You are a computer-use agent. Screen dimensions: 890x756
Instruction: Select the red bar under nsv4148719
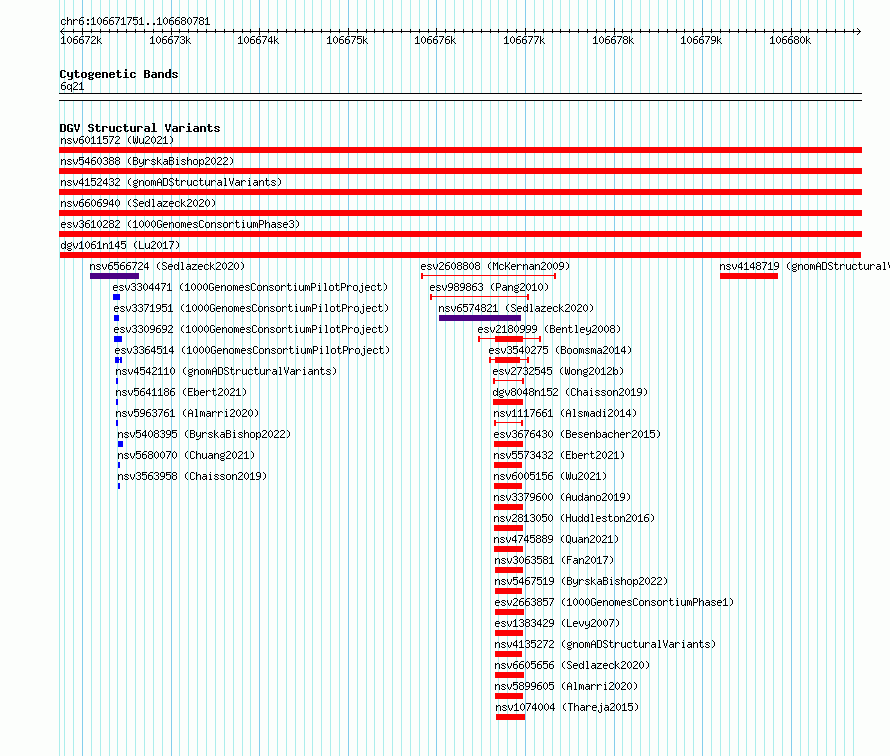(x=749, y=276)
